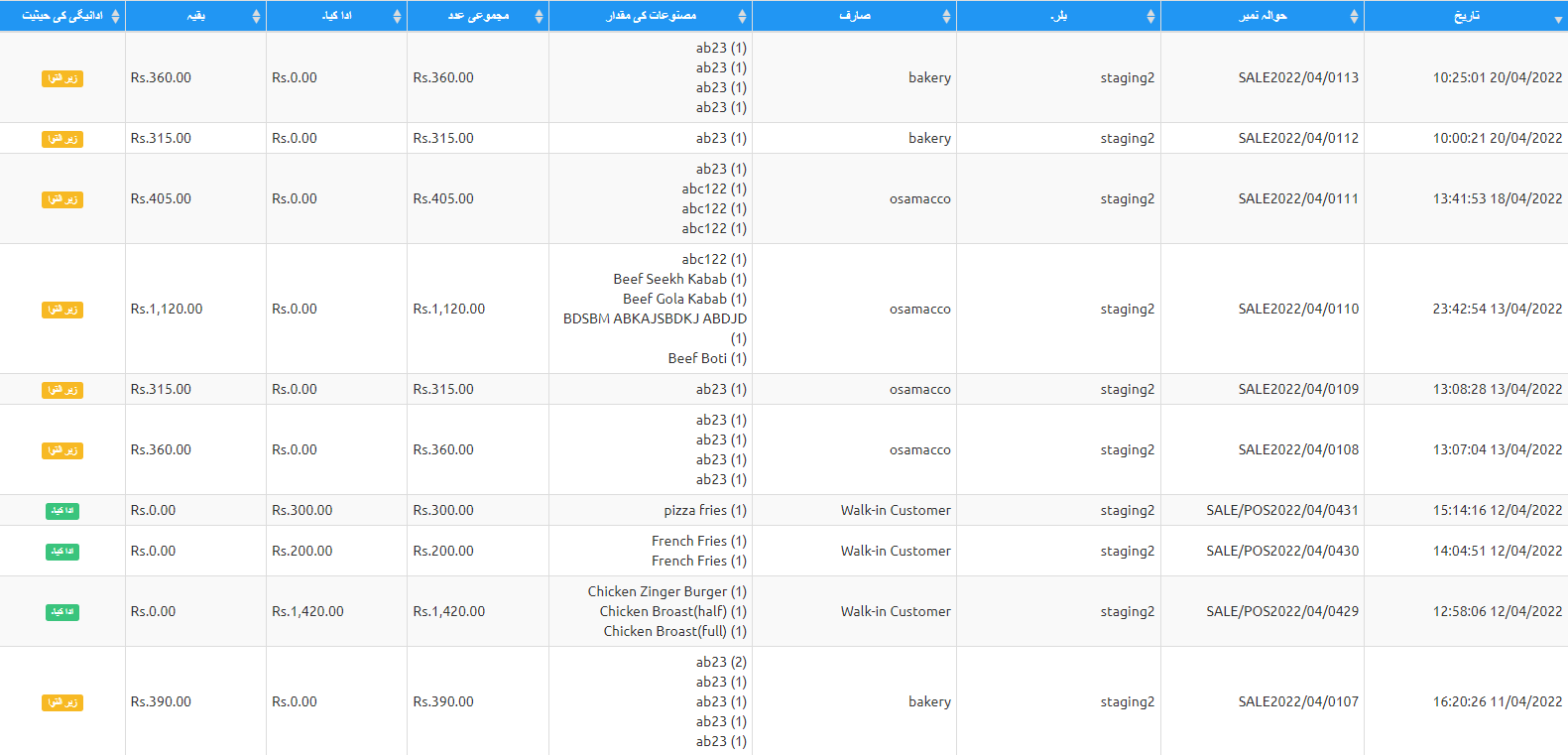Viewport: 1568px width, 755px height.
Task: Click Rs.1,120.00 grand total cell
Action: point(448,309)
